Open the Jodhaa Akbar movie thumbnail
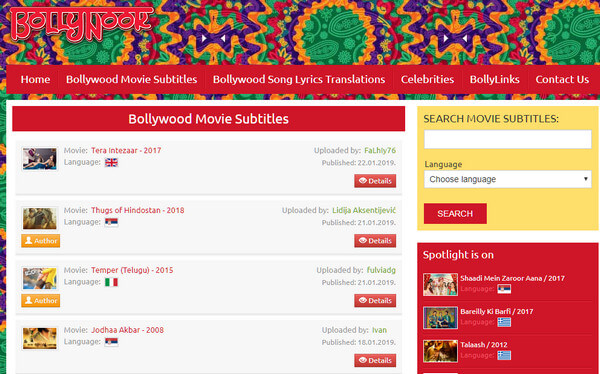Screen dimensions: 600x374 click(x=39, y=338)
